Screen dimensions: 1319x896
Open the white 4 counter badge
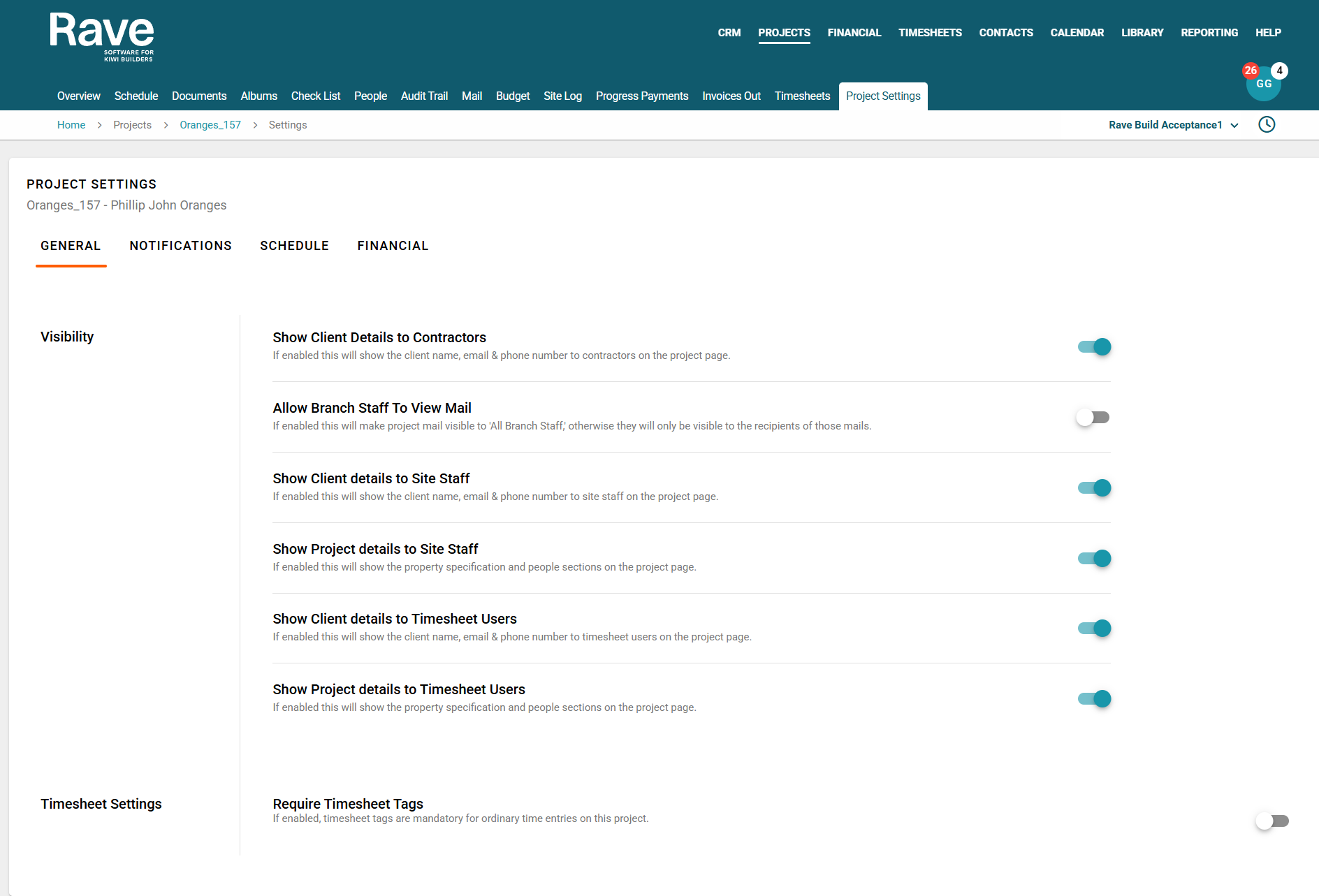(1279, 71)
